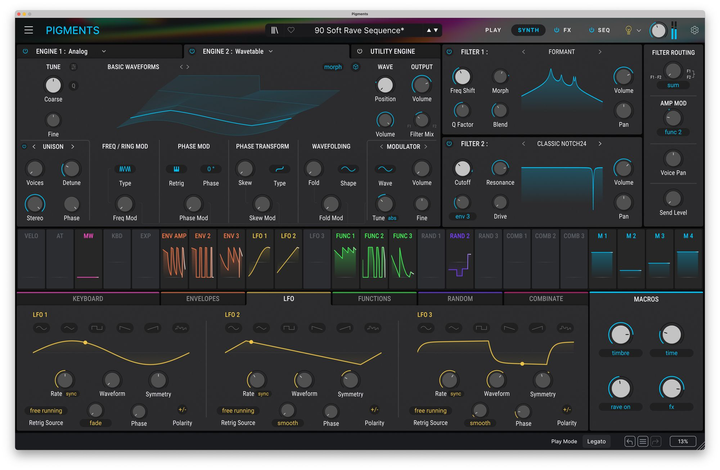The height and width of the screenshot is (470, 720).
Task: Click the Phase Mod Retrig icon
Action: (x=176, y=169)
